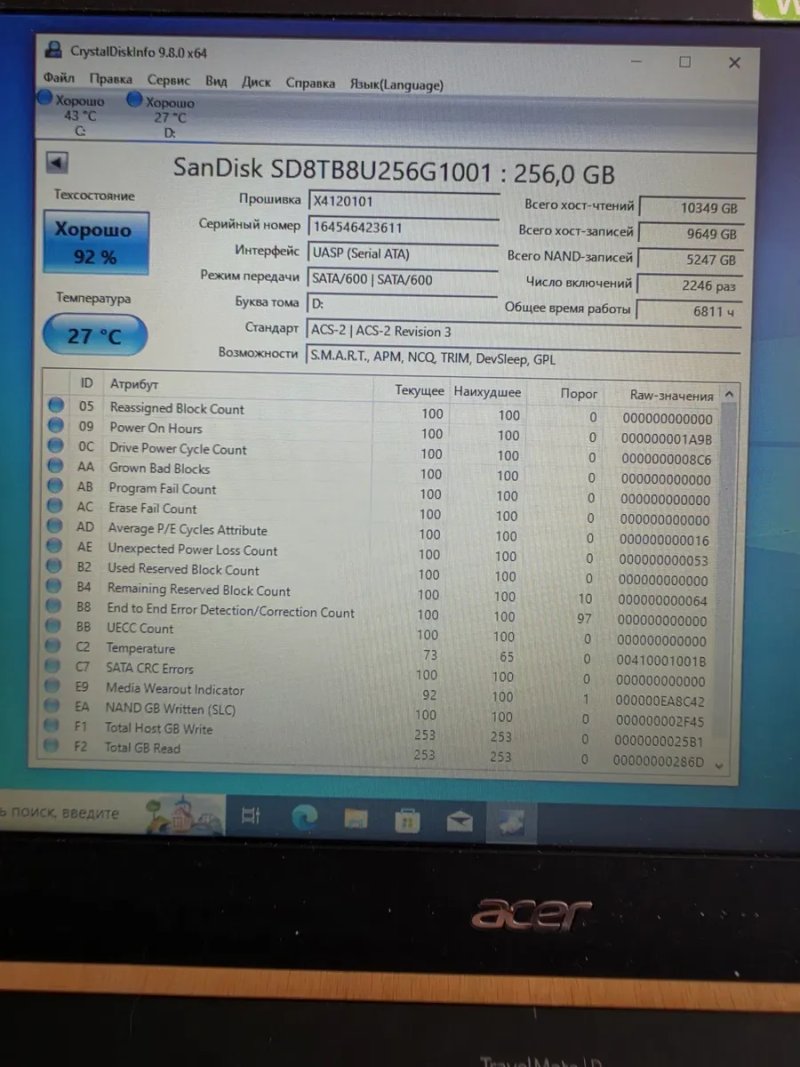The height and width of the screenshot is (1067, 800).
Task: Click the NAND writes value 5247 GB
Action: click(x=690, y=259)
